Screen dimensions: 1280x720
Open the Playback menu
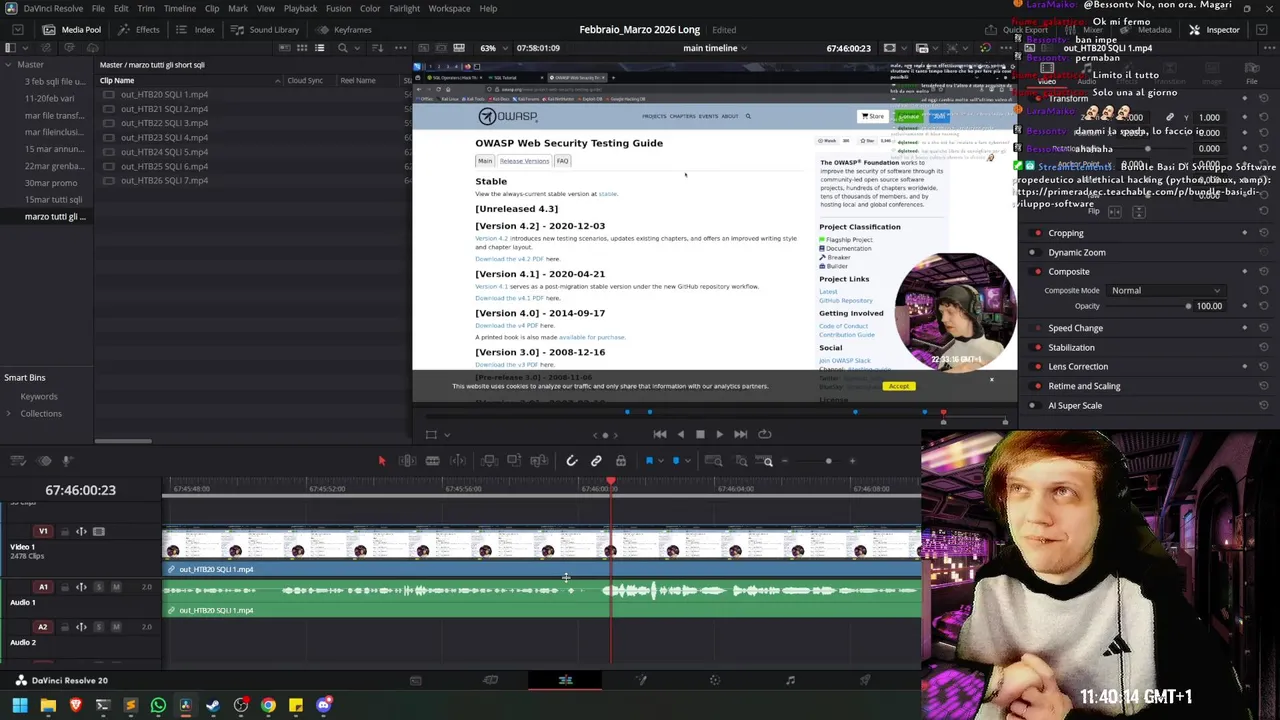300,8
